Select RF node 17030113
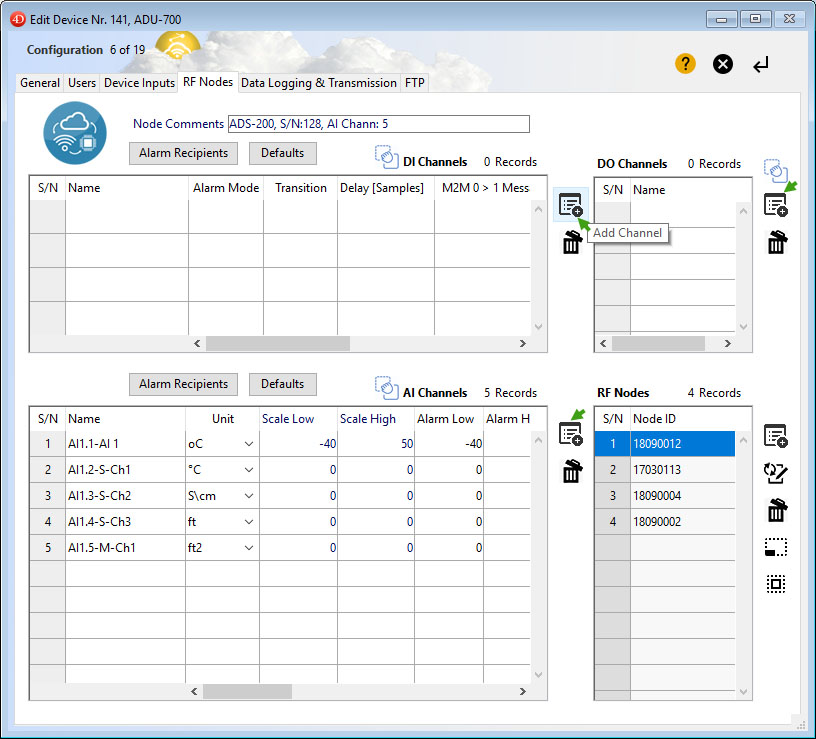Viewport: 816px width, 739px height. point(665,470)
